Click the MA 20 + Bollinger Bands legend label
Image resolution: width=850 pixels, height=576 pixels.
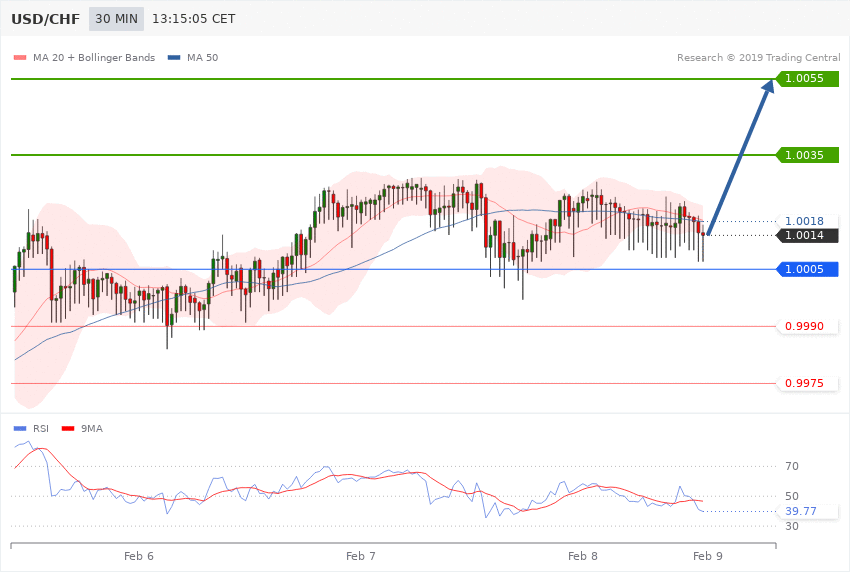coord(94,57)
